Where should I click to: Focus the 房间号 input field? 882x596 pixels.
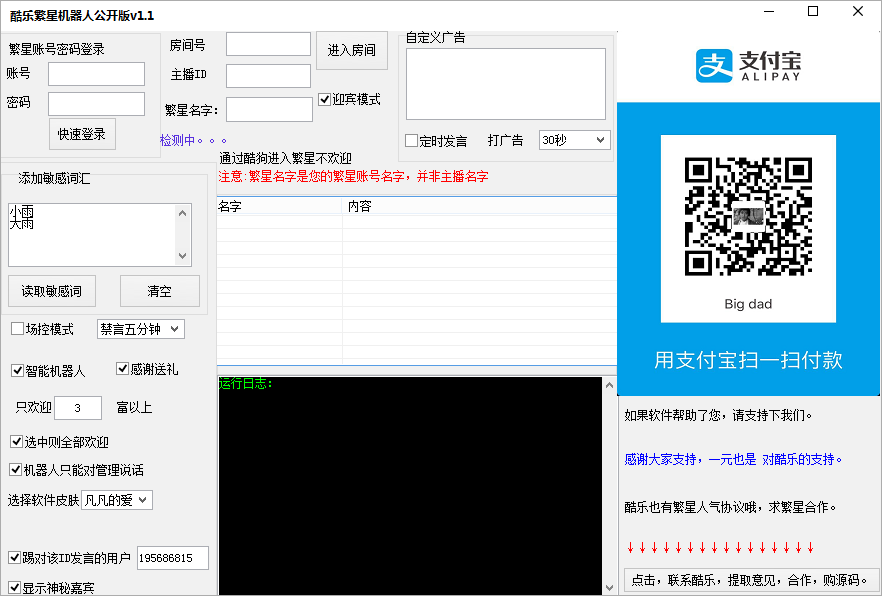[268, 45]
